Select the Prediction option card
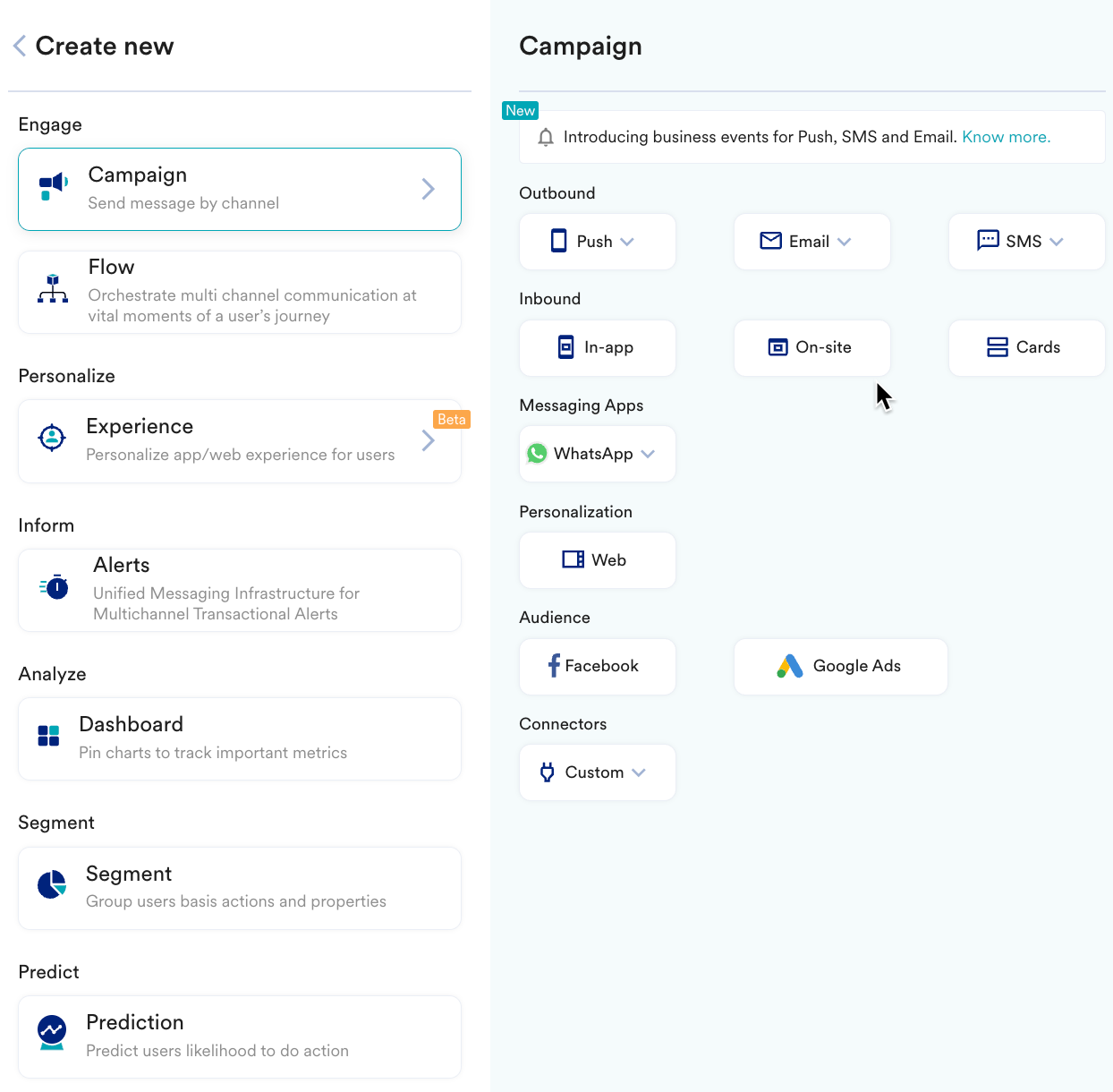This screenshot has width=1113, height=1092. tap(240, 1037)
